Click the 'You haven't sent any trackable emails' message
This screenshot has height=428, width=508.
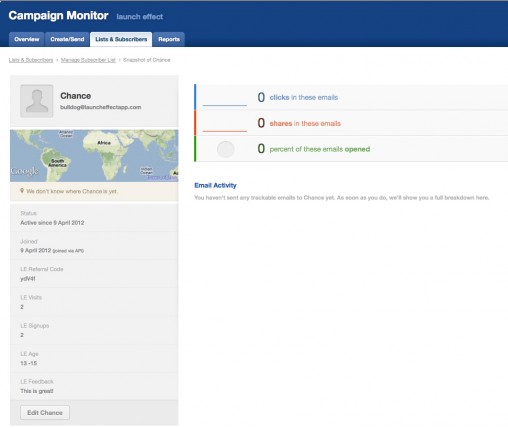[342, 198]
